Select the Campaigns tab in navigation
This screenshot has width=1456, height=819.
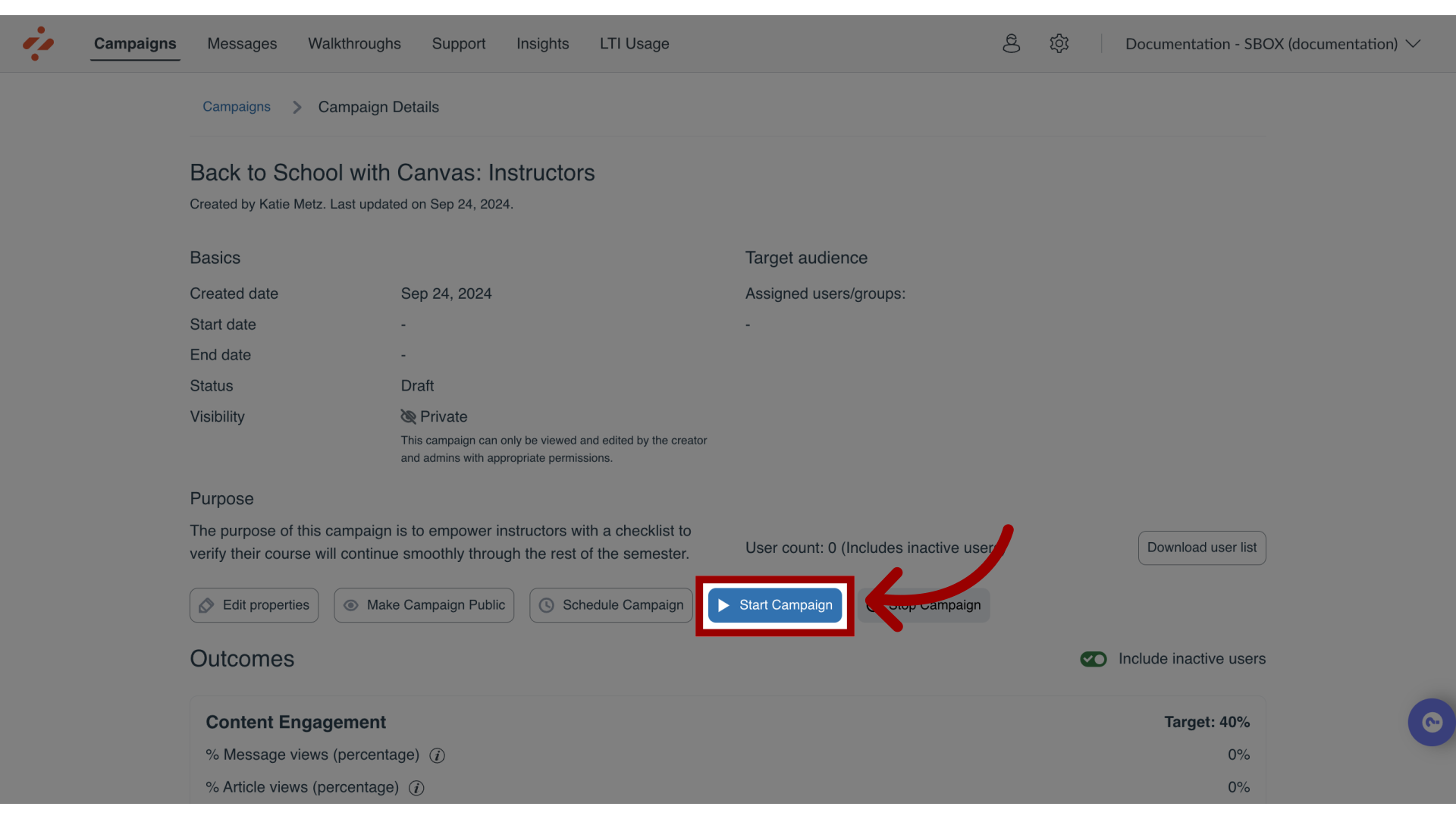click(134, 44)
